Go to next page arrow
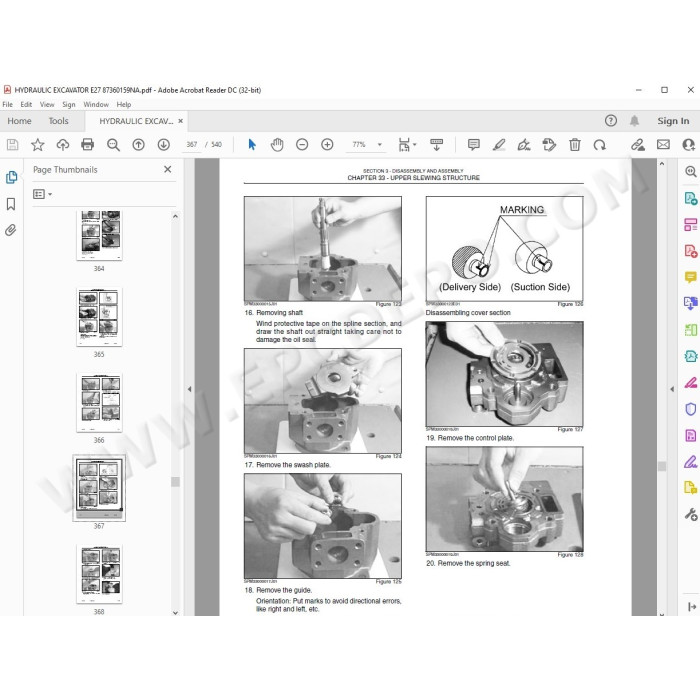Image resolution: width=700 pixels, height=700 pixels. (163, 144)
